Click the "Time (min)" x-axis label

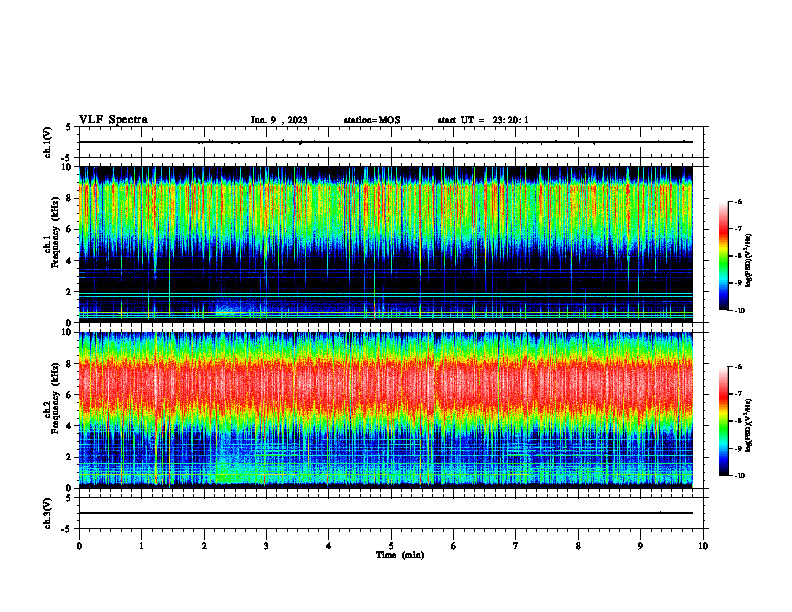click(x=400, y=555)
